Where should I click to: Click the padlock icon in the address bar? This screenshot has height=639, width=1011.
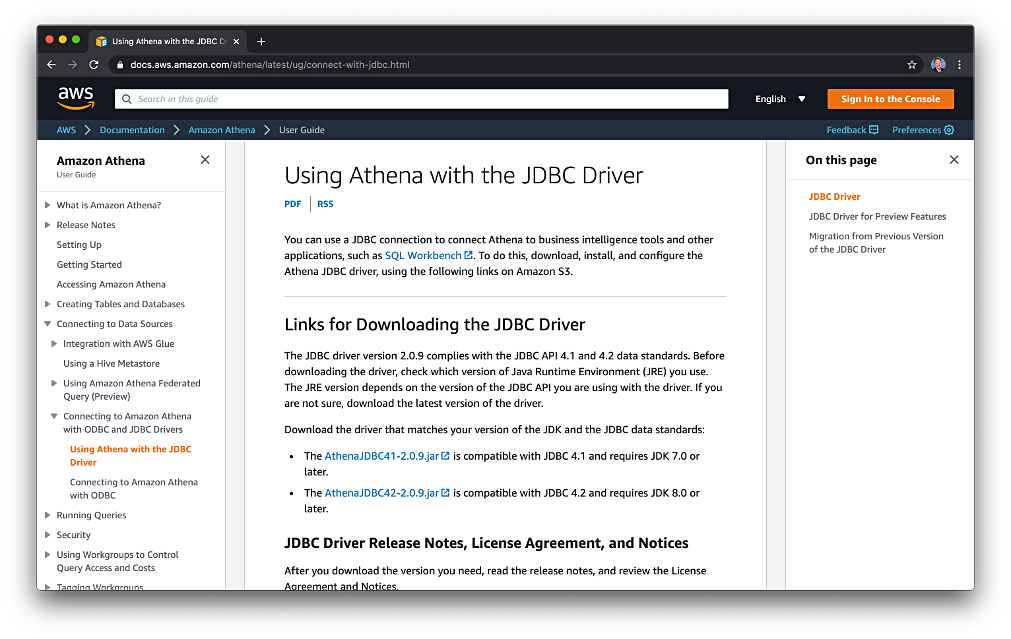(122, 64)
